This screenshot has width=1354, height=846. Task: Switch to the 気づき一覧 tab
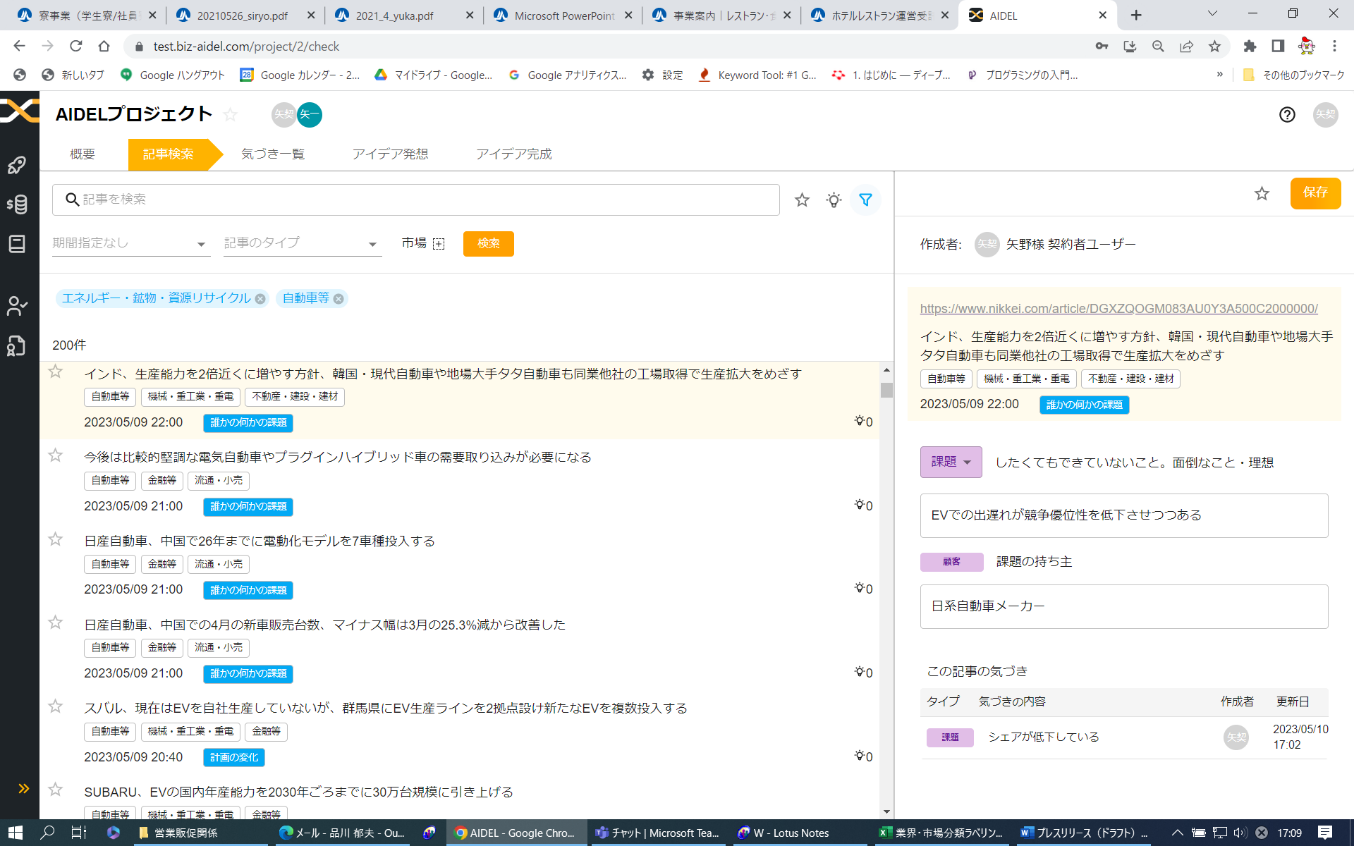click(273, 153)
